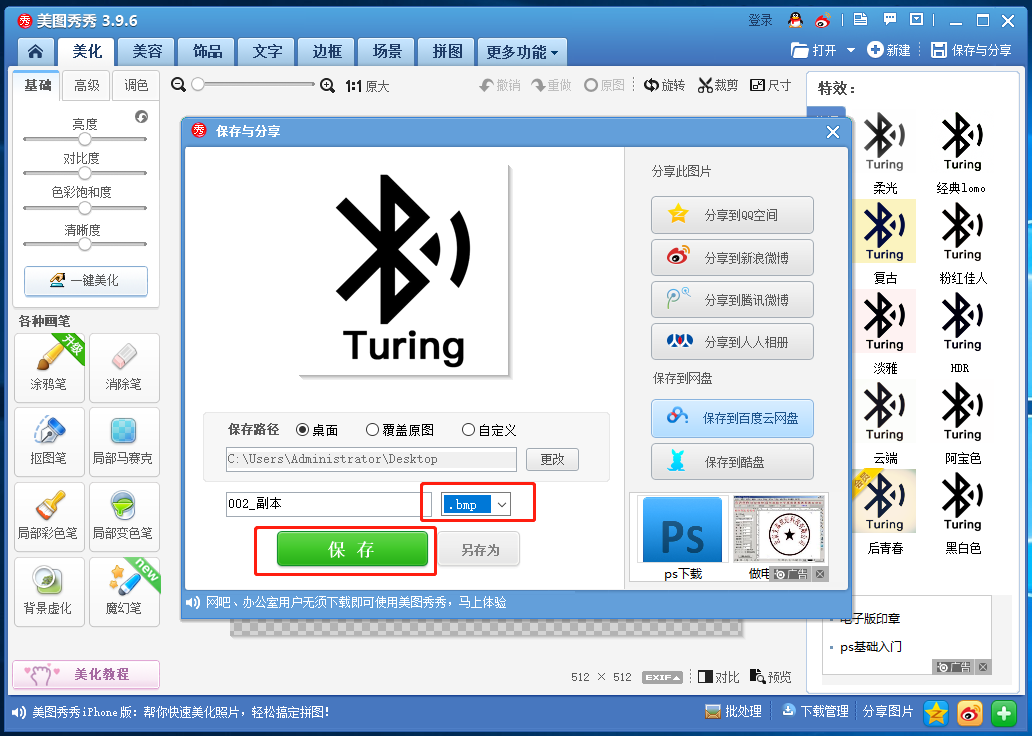The height and width of the screenshot is (736, 1032).
Task: Close the 保存与分享 dialog
Action: [833, 132]
